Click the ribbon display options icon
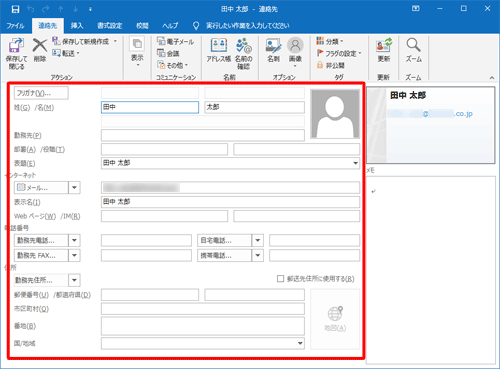500x369 pixels. coord(416,9)
